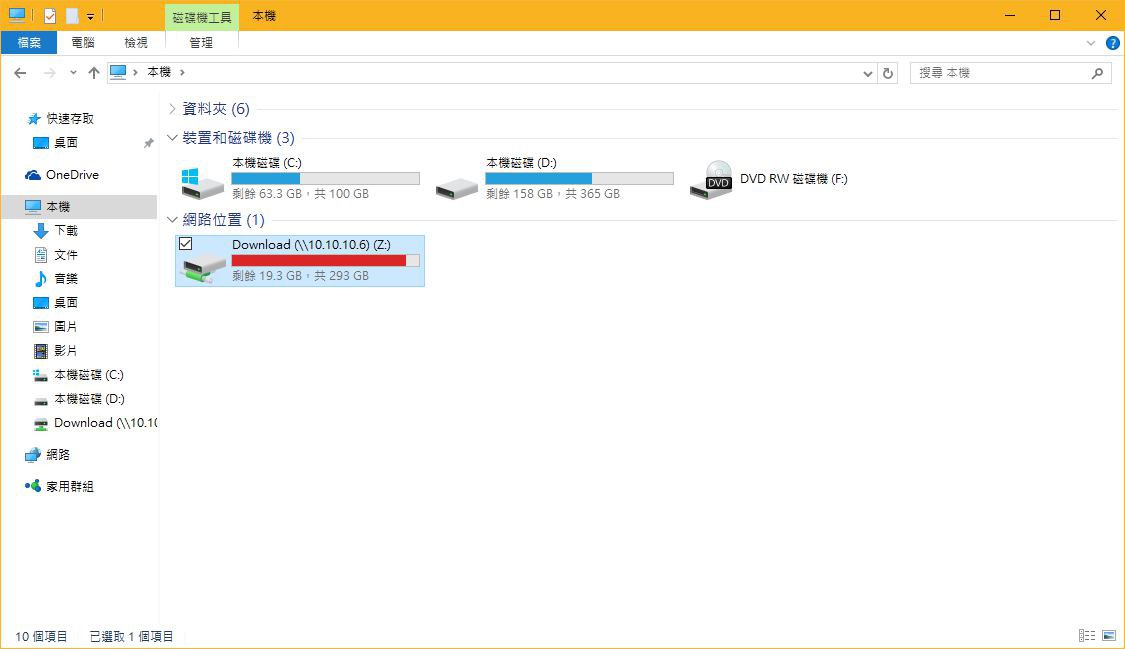The image size is (1125, 649).
Task: Click the 搜尋 本機 search box
Action: pyautogui.click(x=1000, y=73)
